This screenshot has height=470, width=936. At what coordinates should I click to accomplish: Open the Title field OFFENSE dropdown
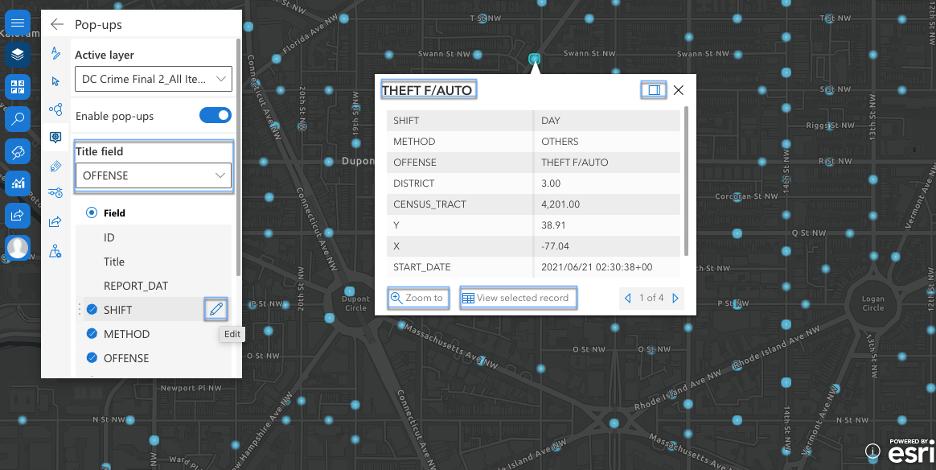(x=153, y=176)
